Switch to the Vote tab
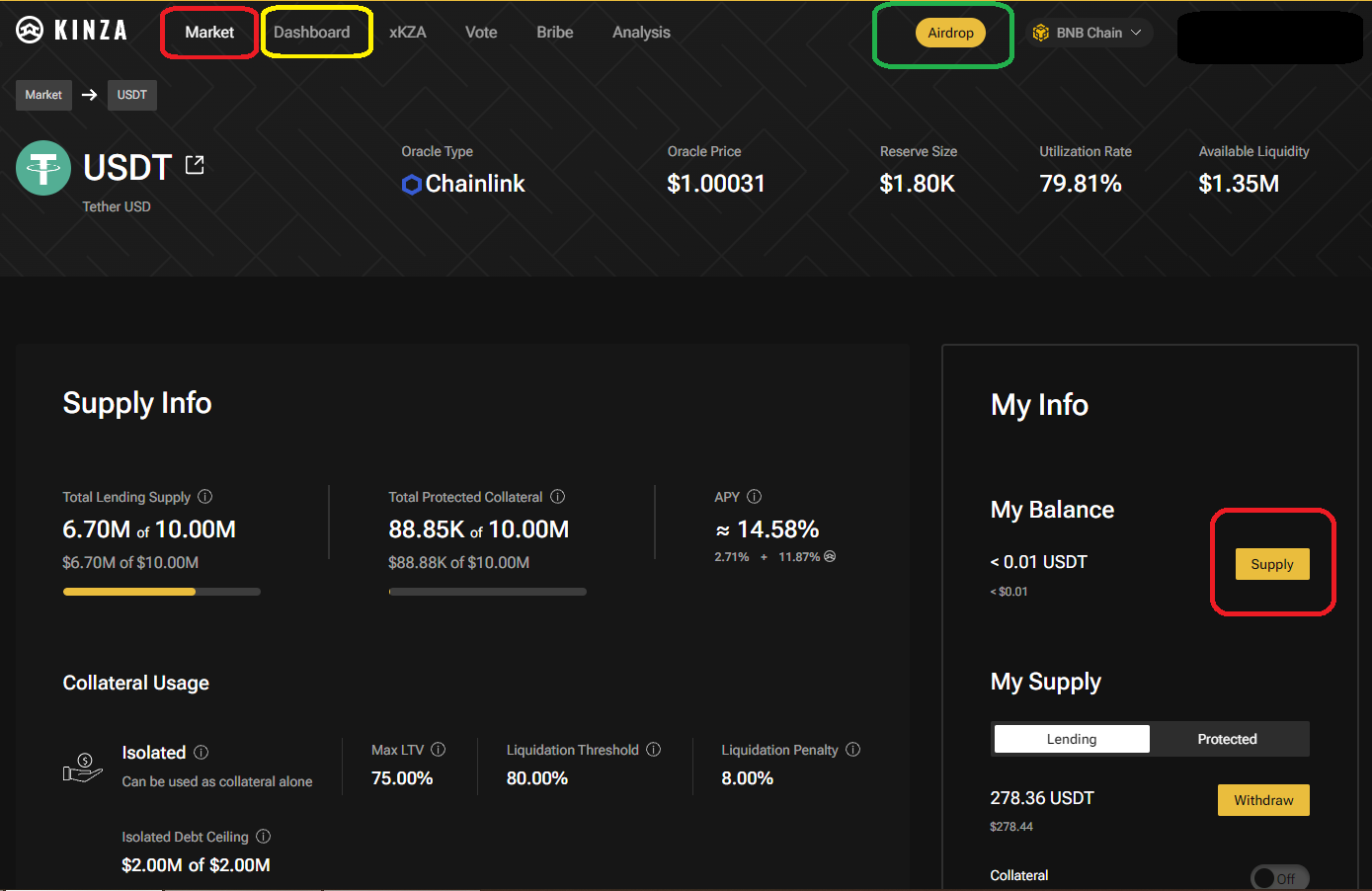1372x891 pixels. (481, 33)
